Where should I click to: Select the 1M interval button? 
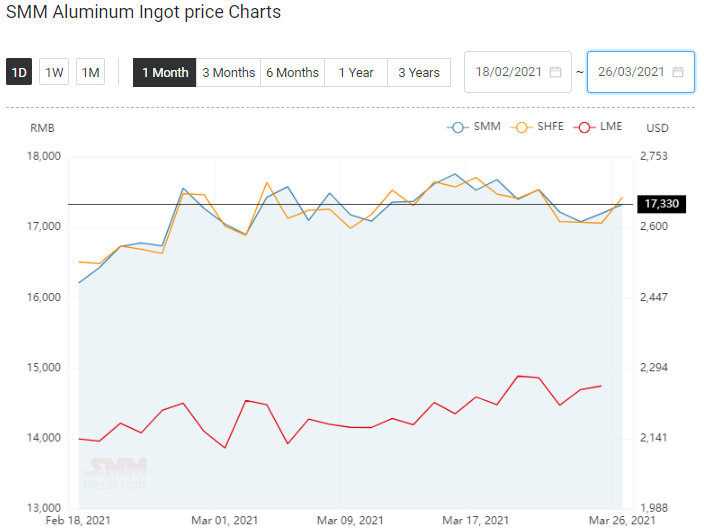pyautogui.click(x=90, y=72)
